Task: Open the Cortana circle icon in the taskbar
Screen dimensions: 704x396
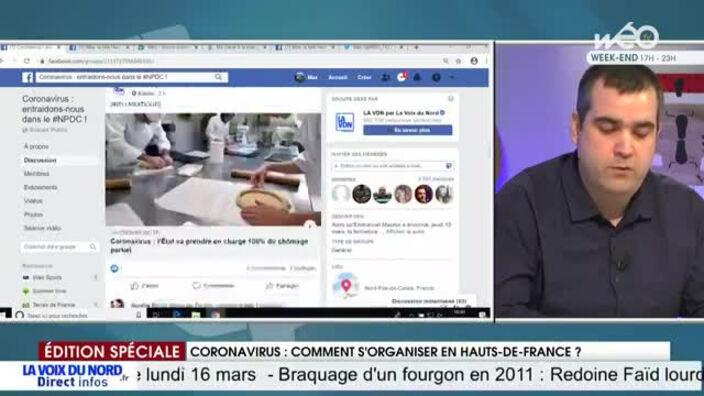Action: tap(19, 315)
